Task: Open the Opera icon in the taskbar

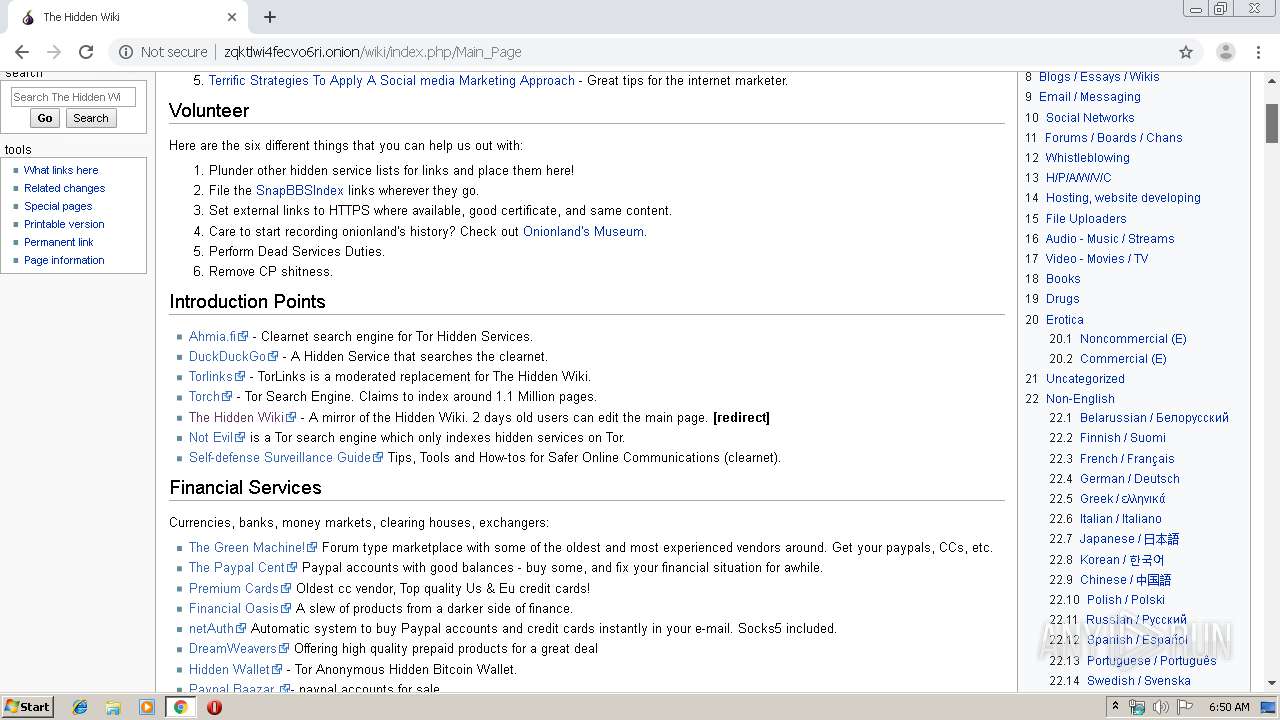Action: 214,707
